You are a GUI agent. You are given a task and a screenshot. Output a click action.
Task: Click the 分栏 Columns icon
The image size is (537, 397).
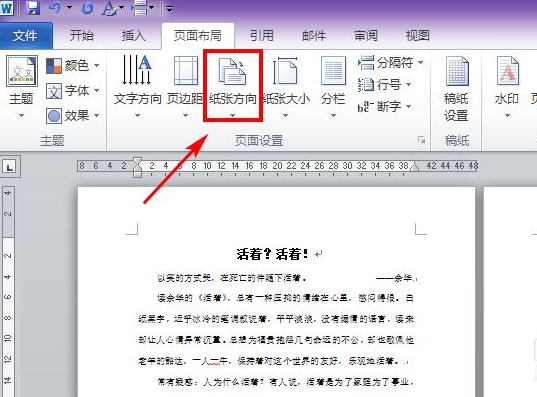point(333,71)
